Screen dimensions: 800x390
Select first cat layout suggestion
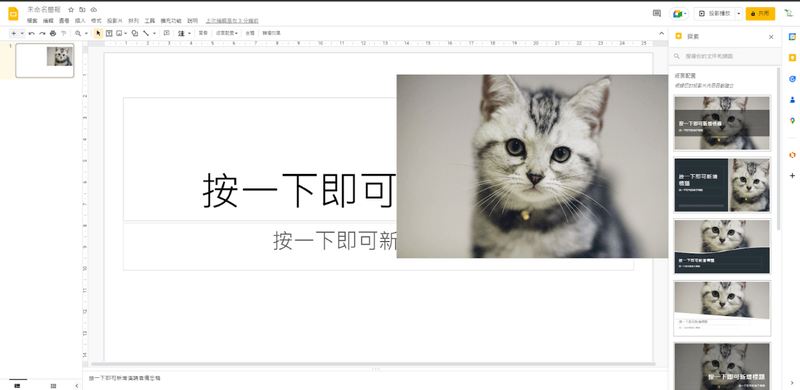point(722,123)
